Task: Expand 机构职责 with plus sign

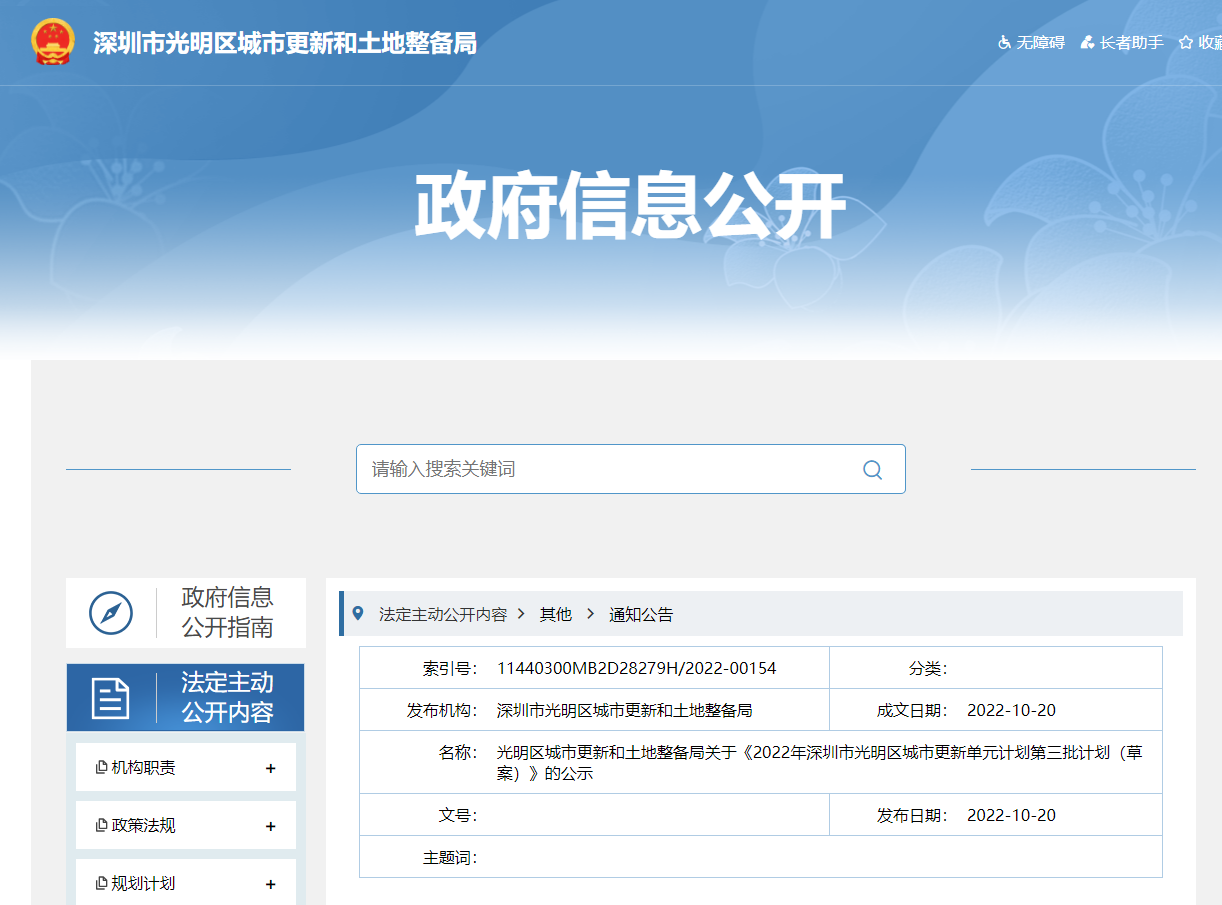Action: pos(270,768)
